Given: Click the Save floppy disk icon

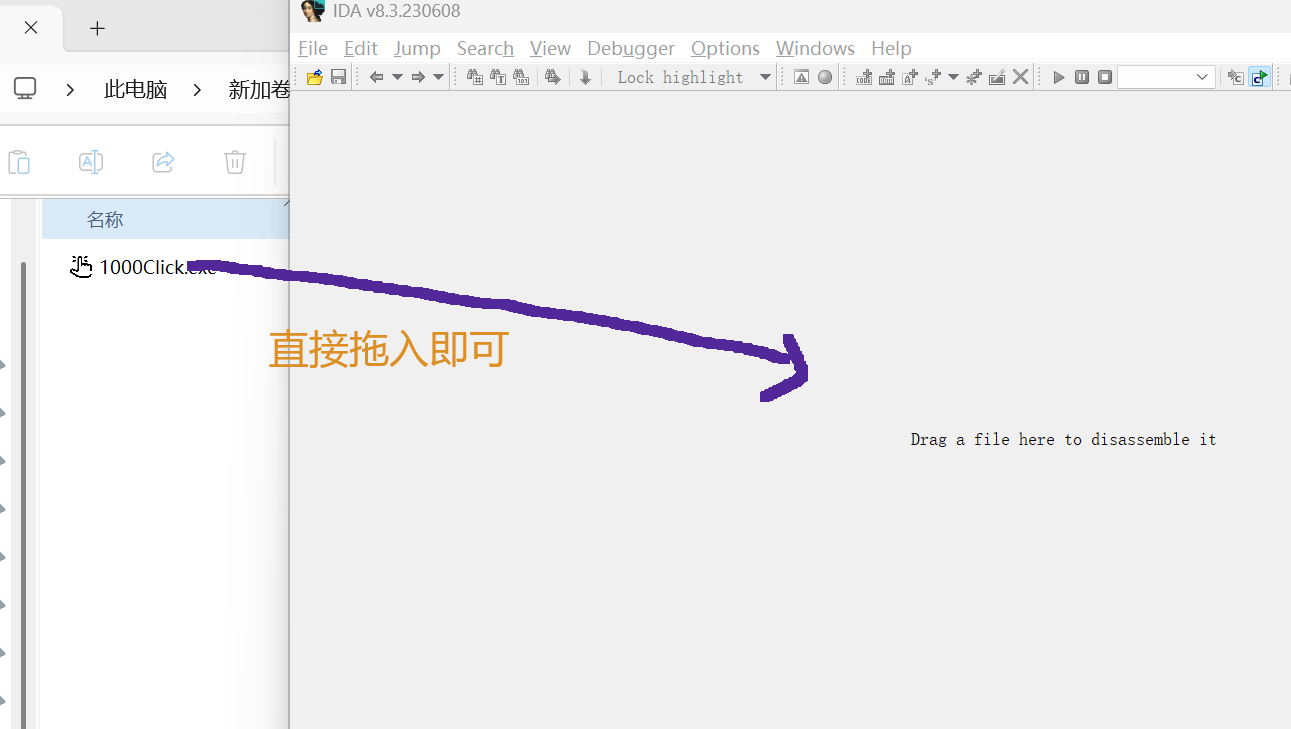Looking at the screenshot, I should (338, 77).
